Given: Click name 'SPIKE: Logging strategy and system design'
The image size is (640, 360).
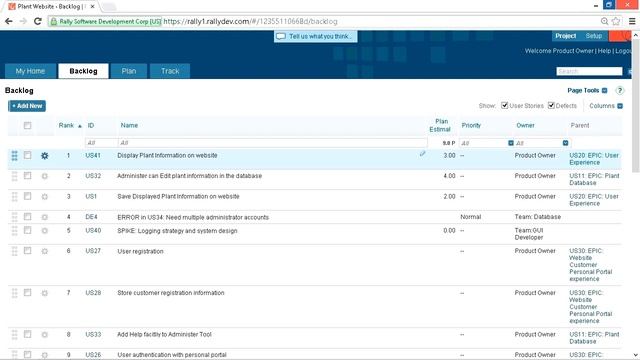Looking at the screenshot, I should point(177,231).
